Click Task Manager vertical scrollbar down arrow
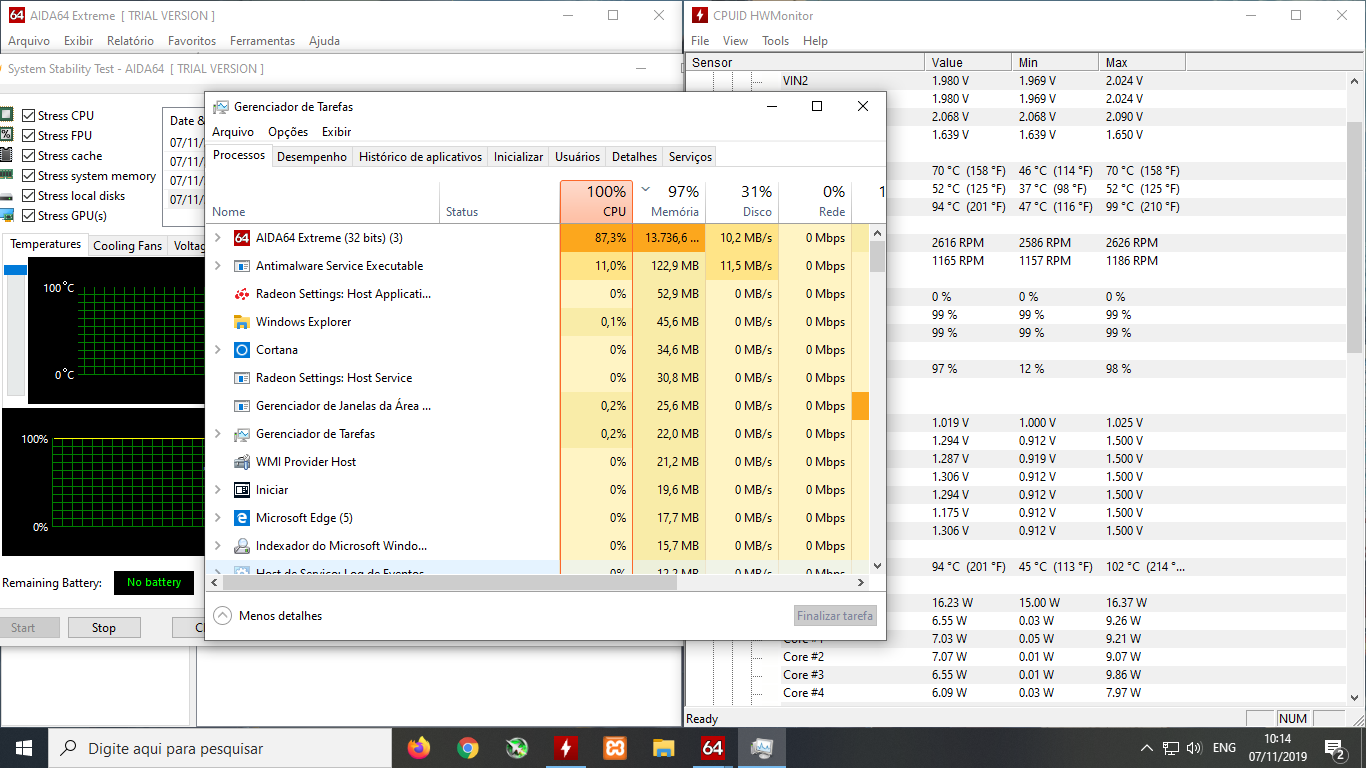This screenshot has width=1366, height=768. 877,566
